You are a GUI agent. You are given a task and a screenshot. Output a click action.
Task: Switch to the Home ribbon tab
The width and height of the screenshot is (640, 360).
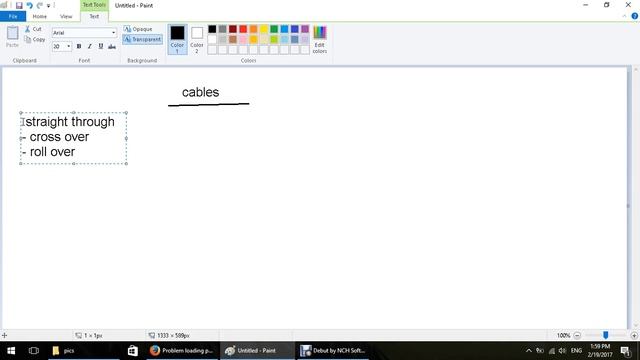40,16
